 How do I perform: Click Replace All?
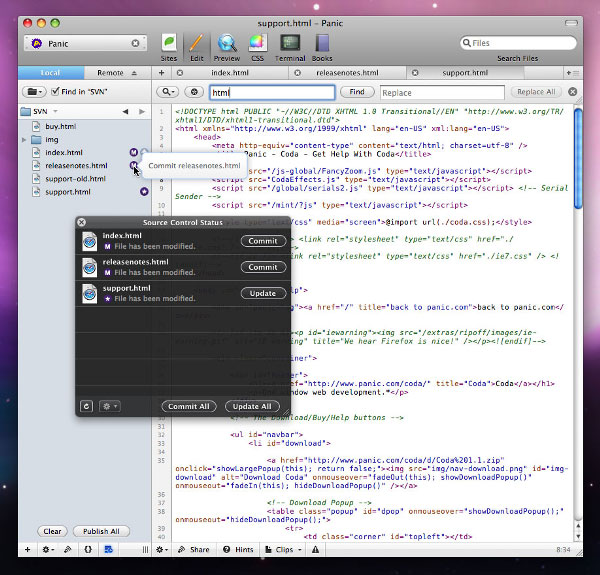pos(536,92)
